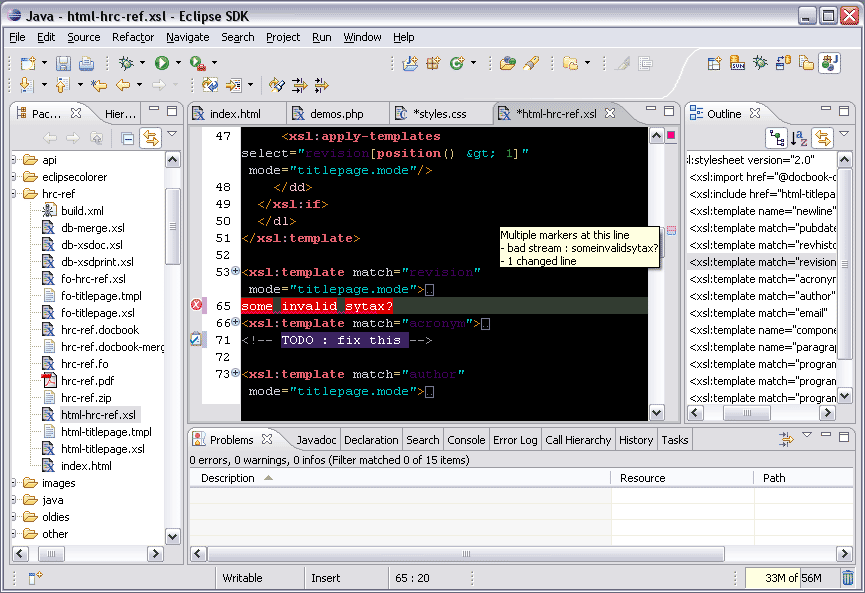Viewport: 865px width, 593px height.
Task: Switch to the Java perspective button
Action: click(829, 62)
